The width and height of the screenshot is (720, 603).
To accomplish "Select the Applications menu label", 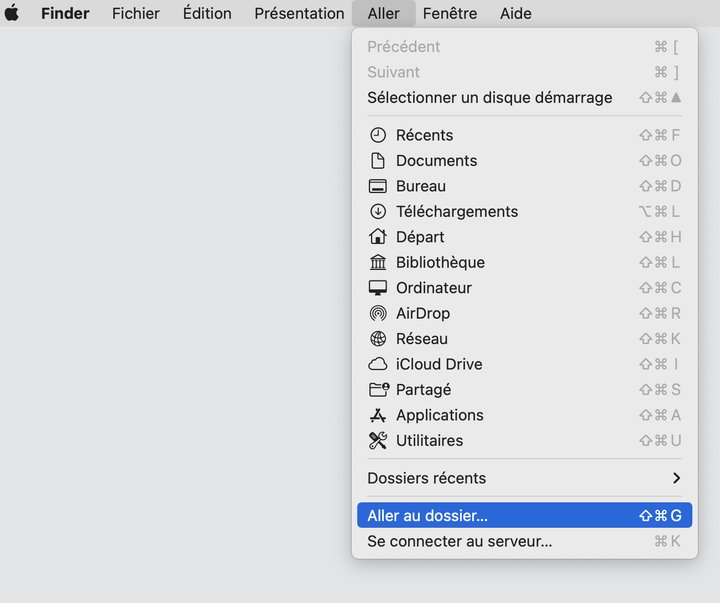I will click(x=439, y=415).
